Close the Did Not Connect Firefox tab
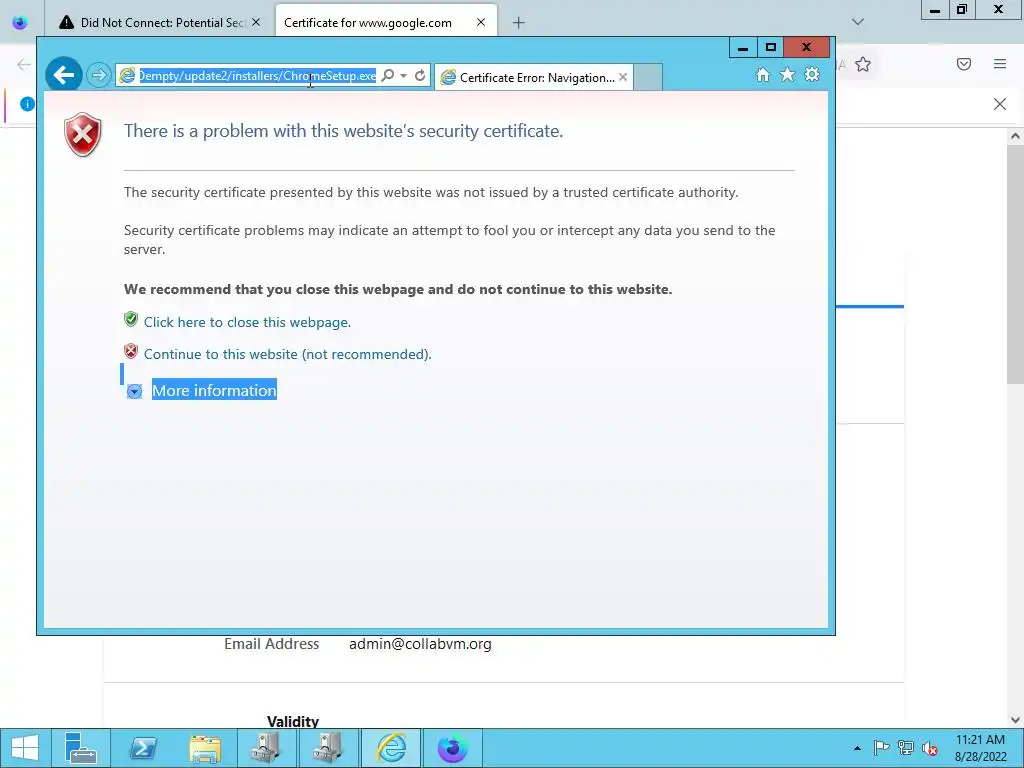The width and height of the screenshot is (1024, 768). pos(256,22)
